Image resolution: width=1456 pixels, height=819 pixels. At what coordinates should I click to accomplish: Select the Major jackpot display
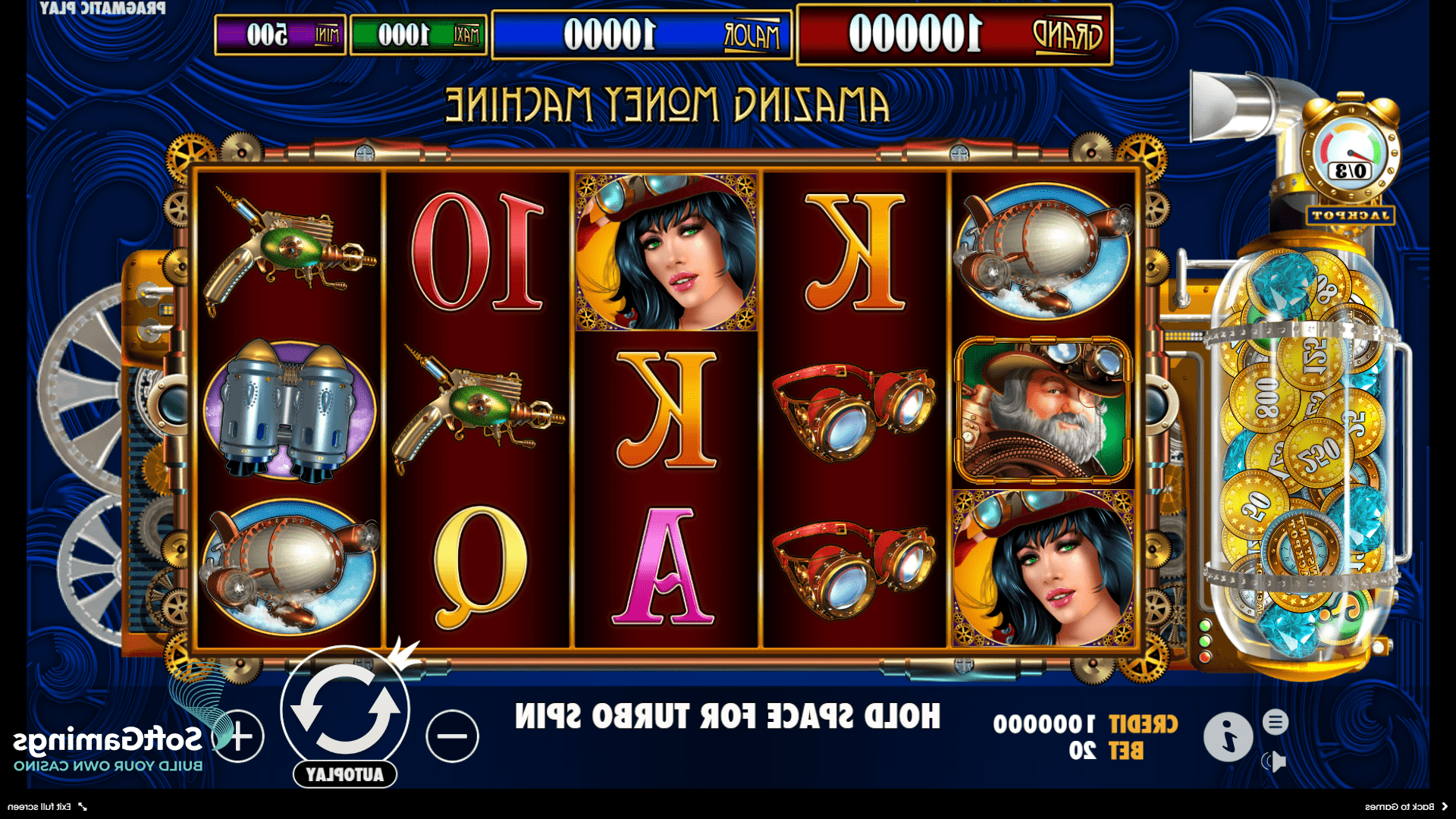(x=642, y=34)
